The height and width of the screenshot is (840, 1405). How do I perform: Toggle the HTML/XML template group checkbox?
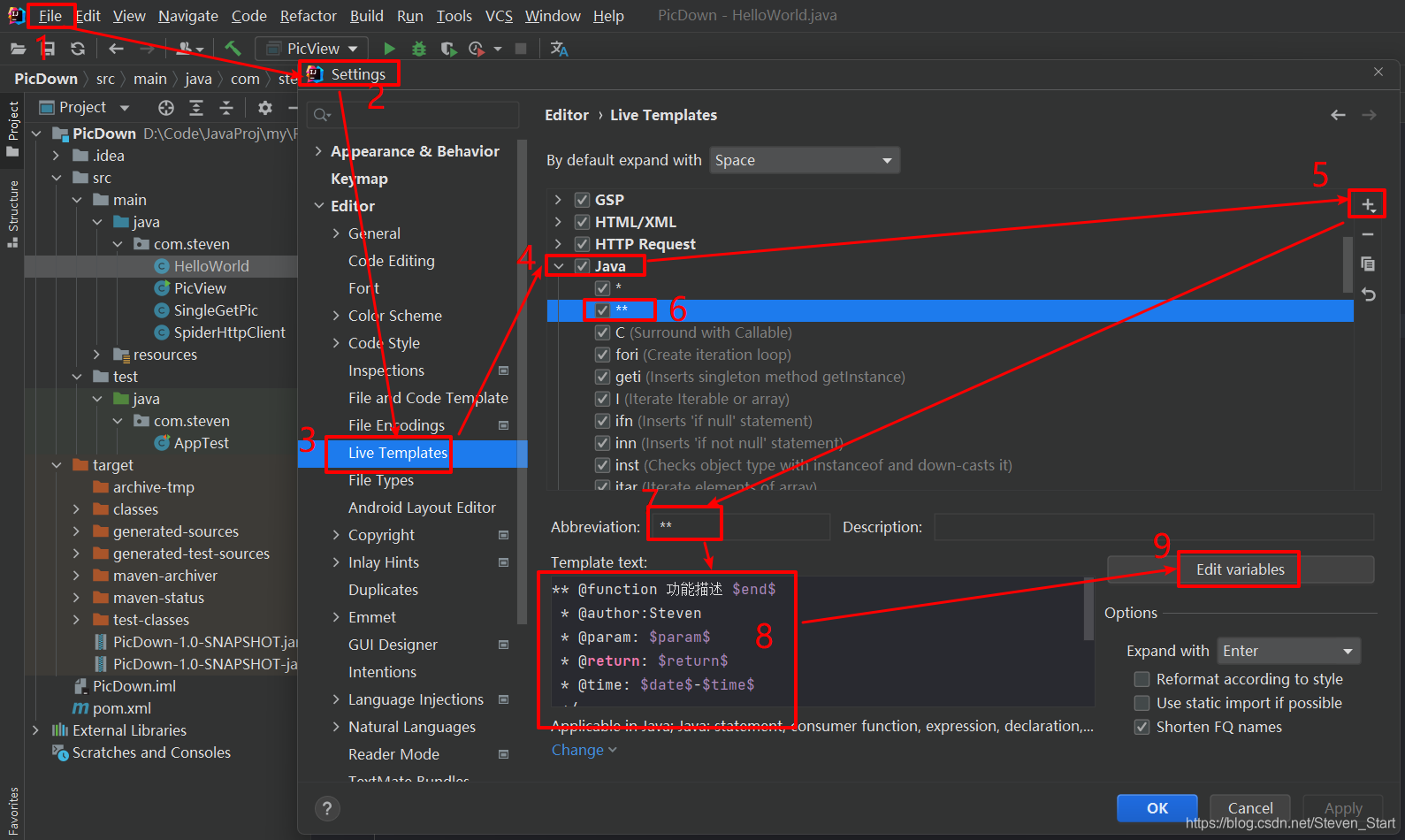coord(582,222)
